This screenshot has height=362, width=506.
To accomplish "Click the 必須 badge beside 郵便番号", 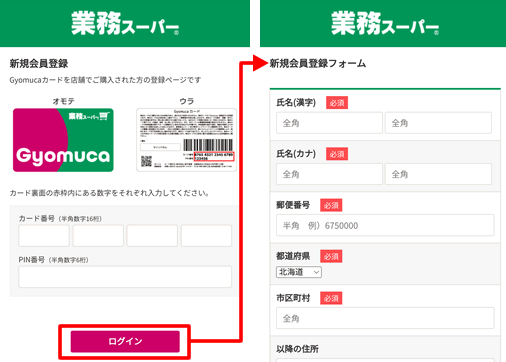I will point(331,205).
